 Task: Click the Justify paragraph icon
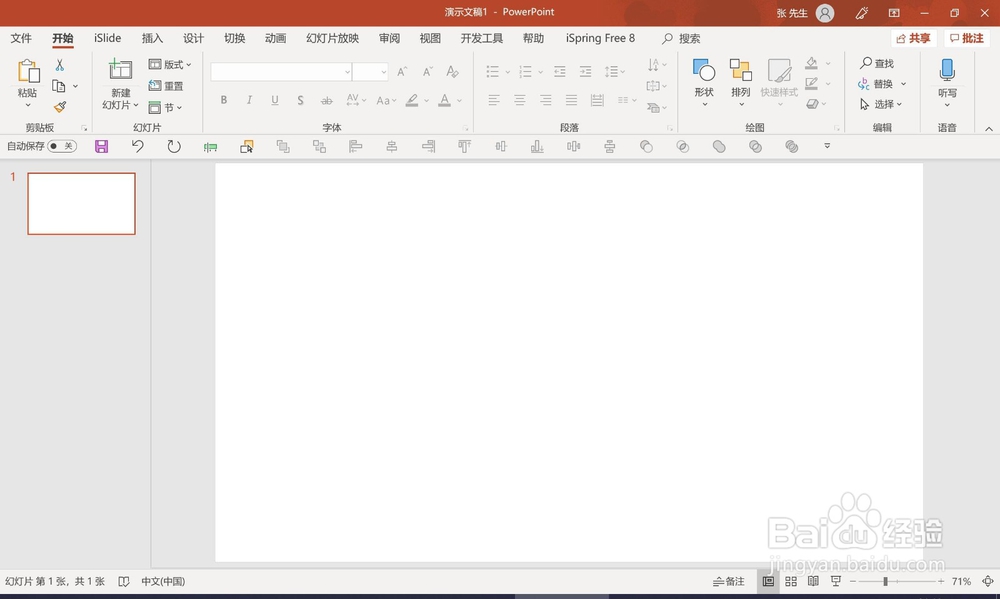click(571, 100)
